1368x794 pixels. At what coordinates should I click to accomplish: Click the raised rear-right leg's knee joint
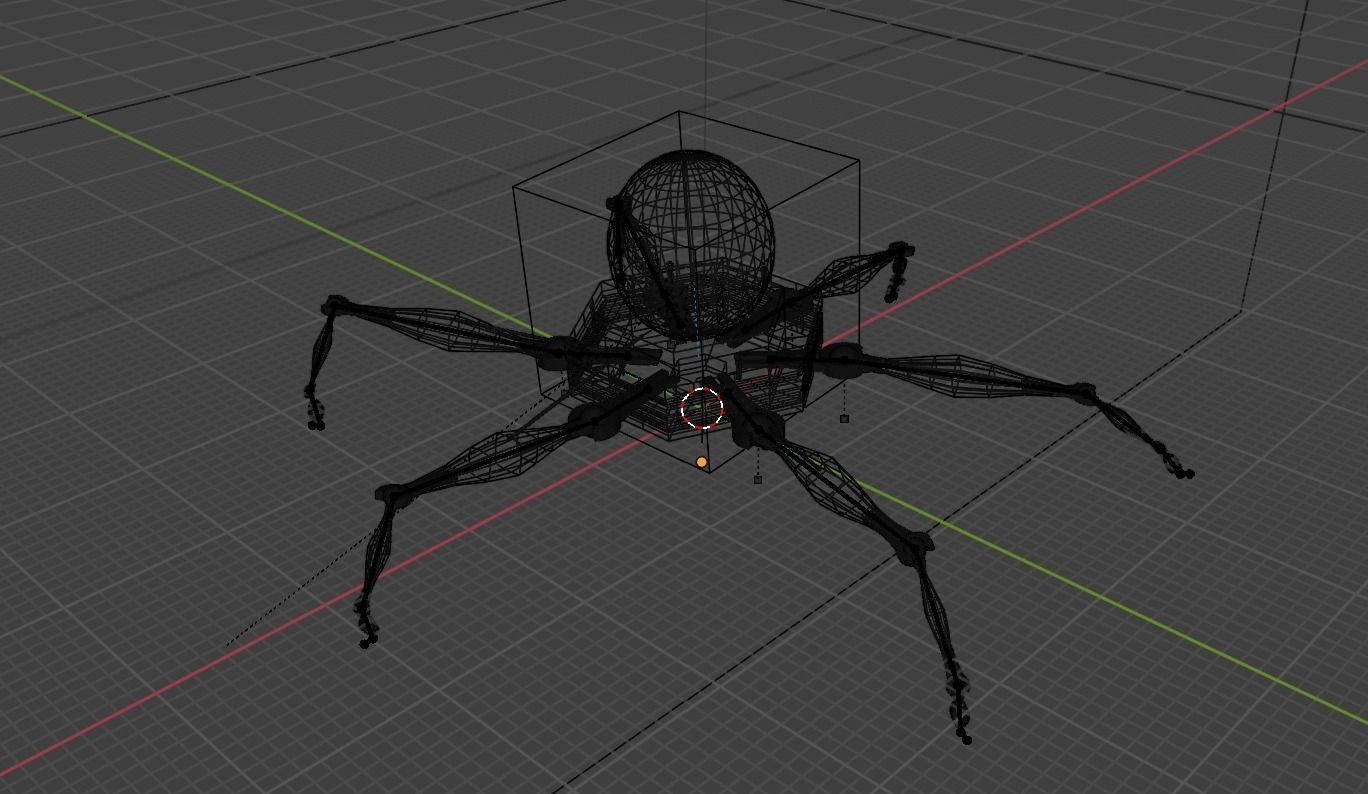coord(900,251)
